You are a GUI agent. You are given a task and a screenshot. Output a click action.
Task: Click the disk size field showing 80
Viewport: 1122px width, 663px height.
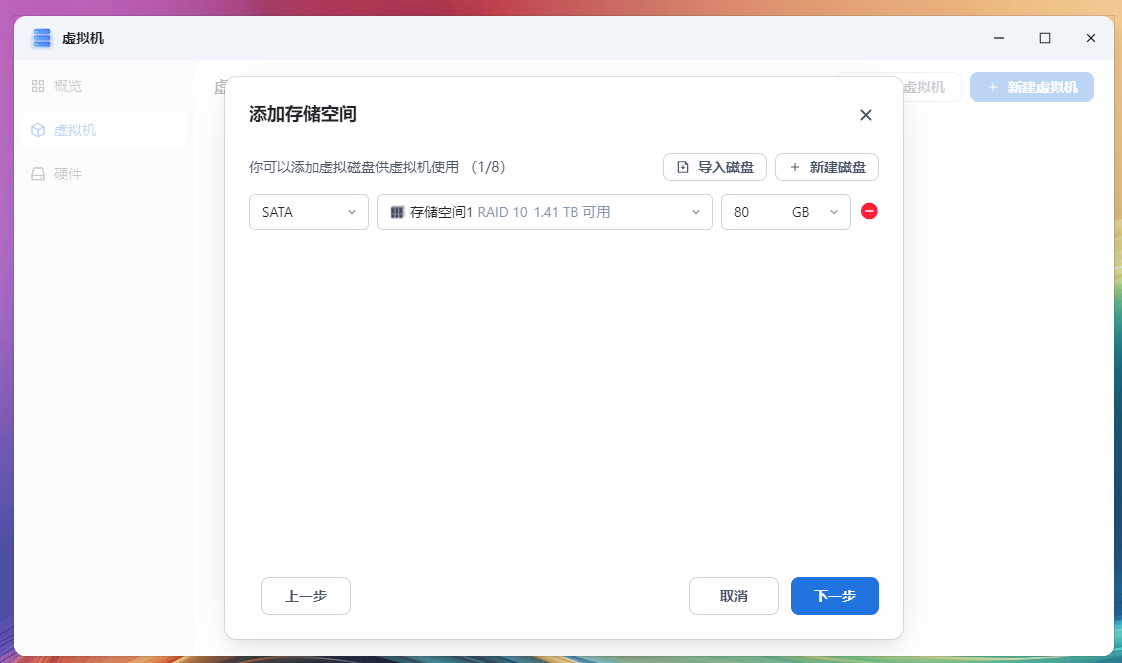pos(753,212)
